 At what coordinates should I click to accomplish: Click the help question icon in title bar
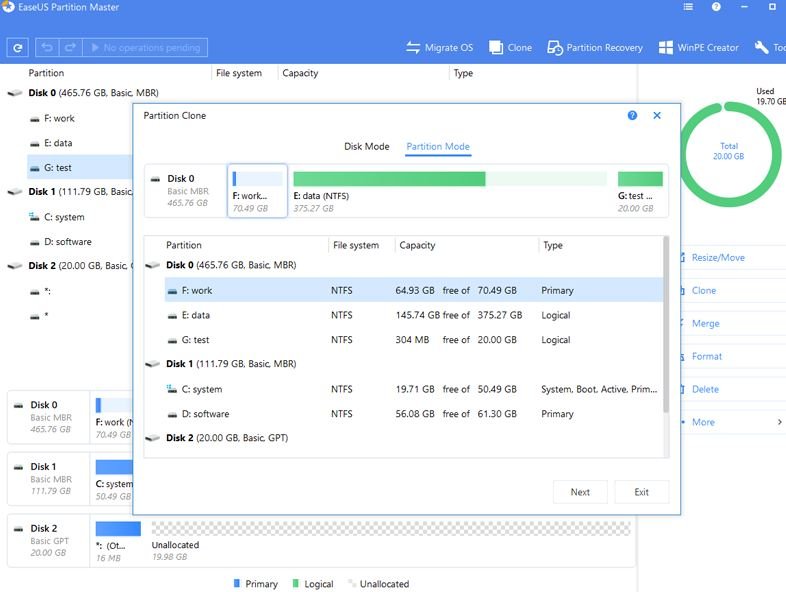click(x=716, y=7)
